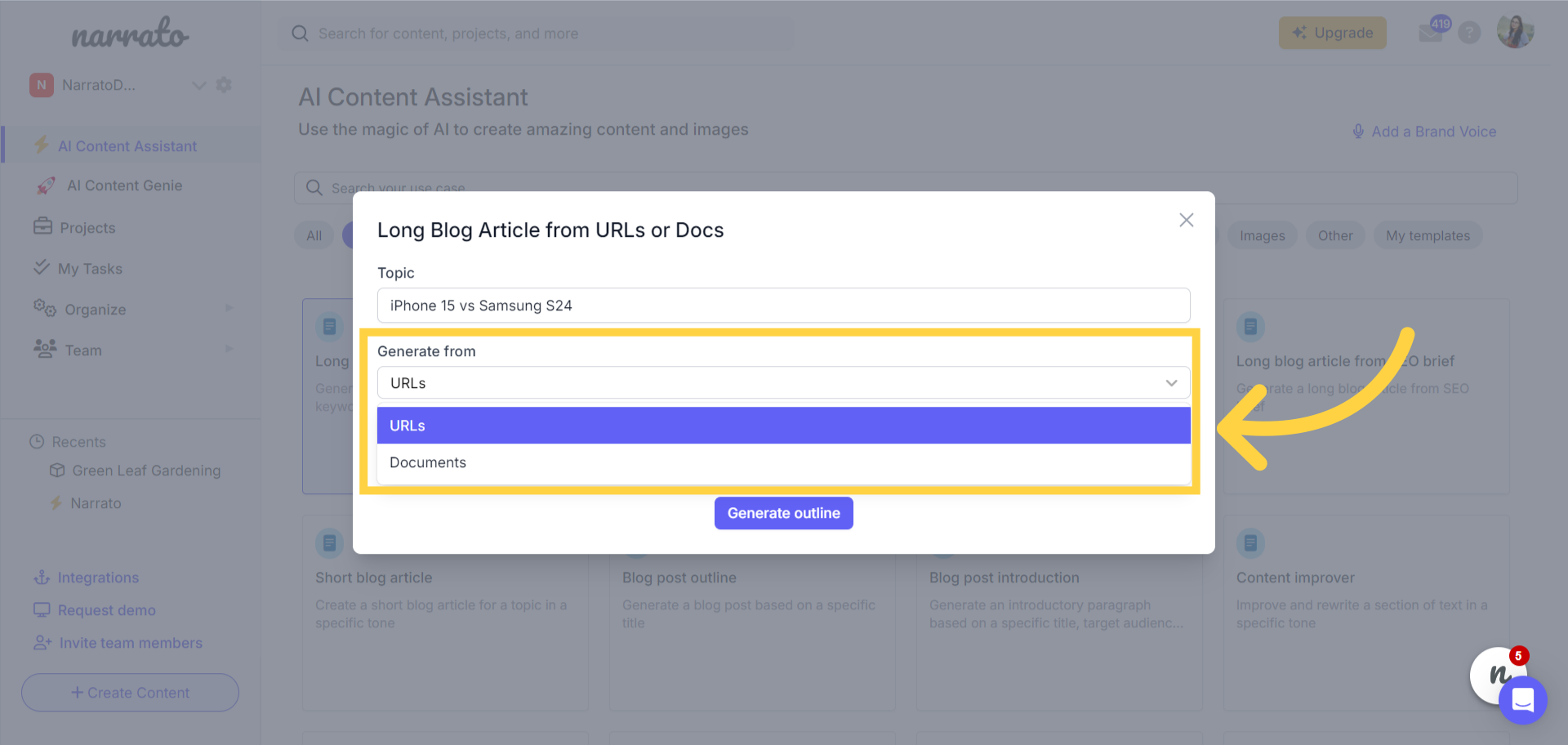Click the Invite team members person icon
Screen dimensions: 1568x745
coord(42,643)
